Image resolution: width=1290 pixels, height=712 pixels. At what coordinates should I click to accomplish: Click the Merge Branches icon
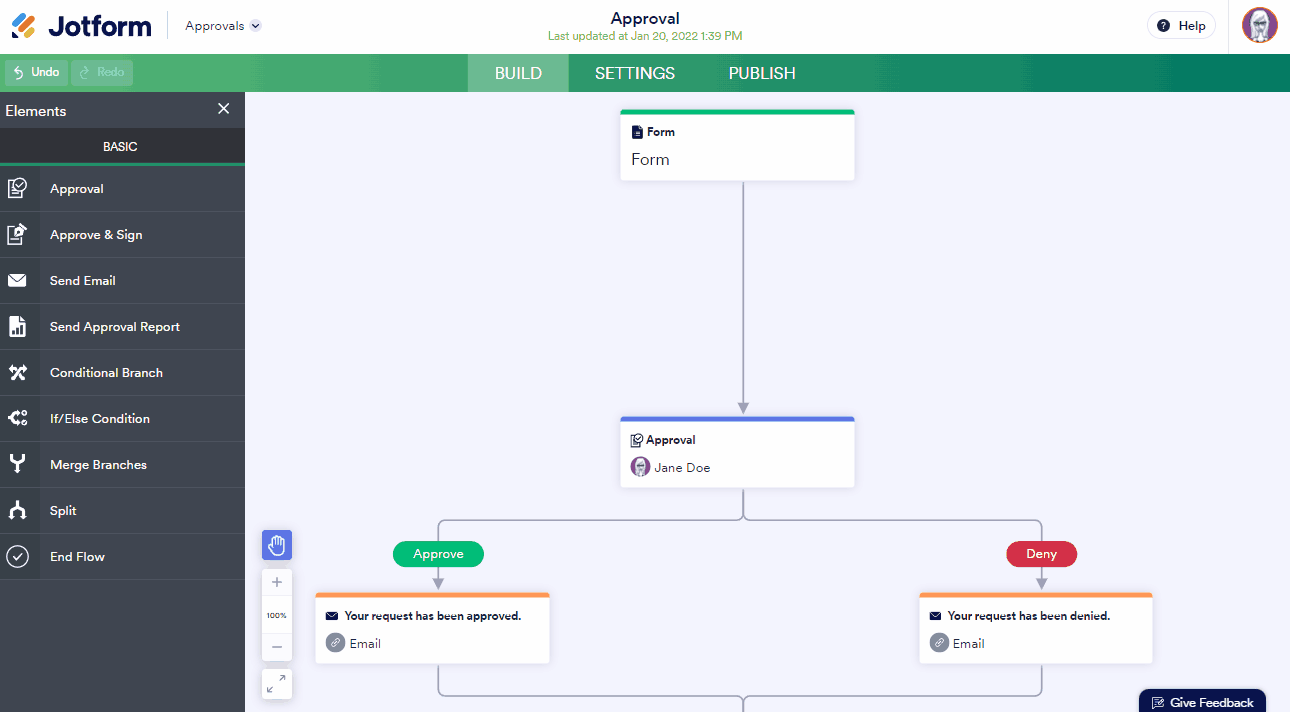pyautogui.click(x=18, y=465)
